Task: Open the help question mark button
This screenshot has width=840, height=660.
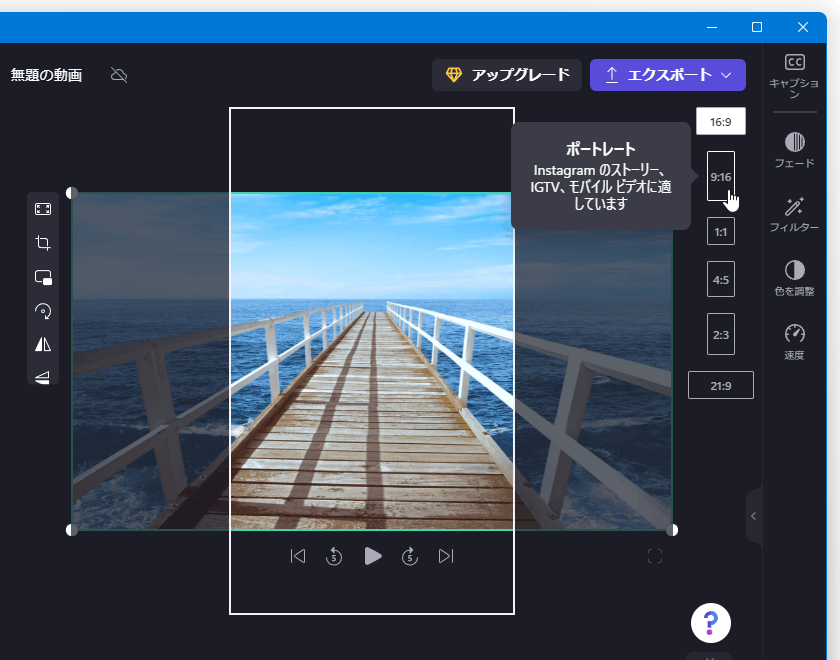Action: pyautogui.click(x=711, y=623)
